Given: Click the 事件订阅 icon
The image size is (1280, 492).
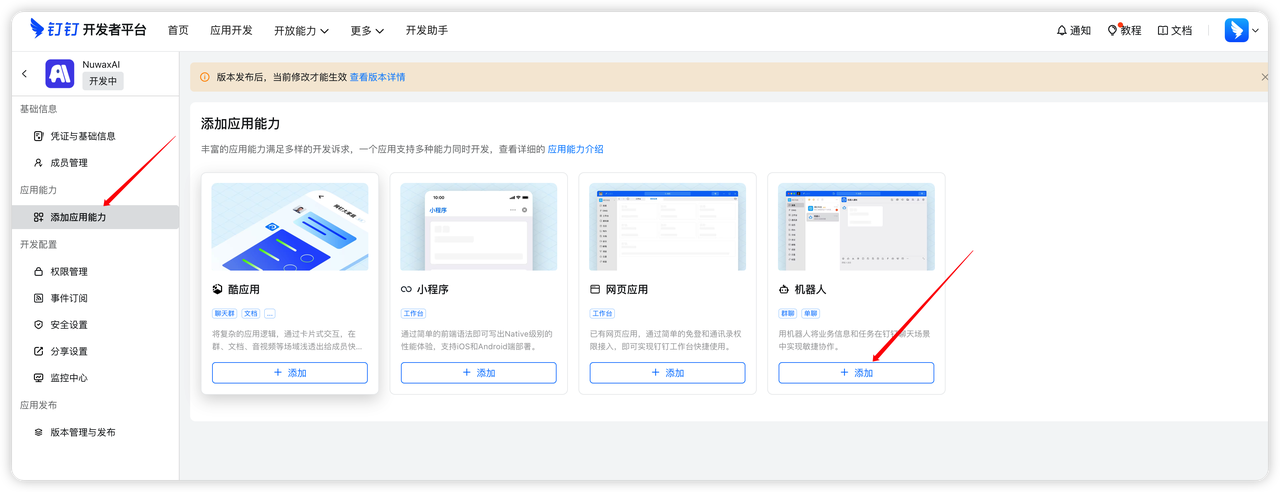Looking at the screenshot, I should pos(39,298).
